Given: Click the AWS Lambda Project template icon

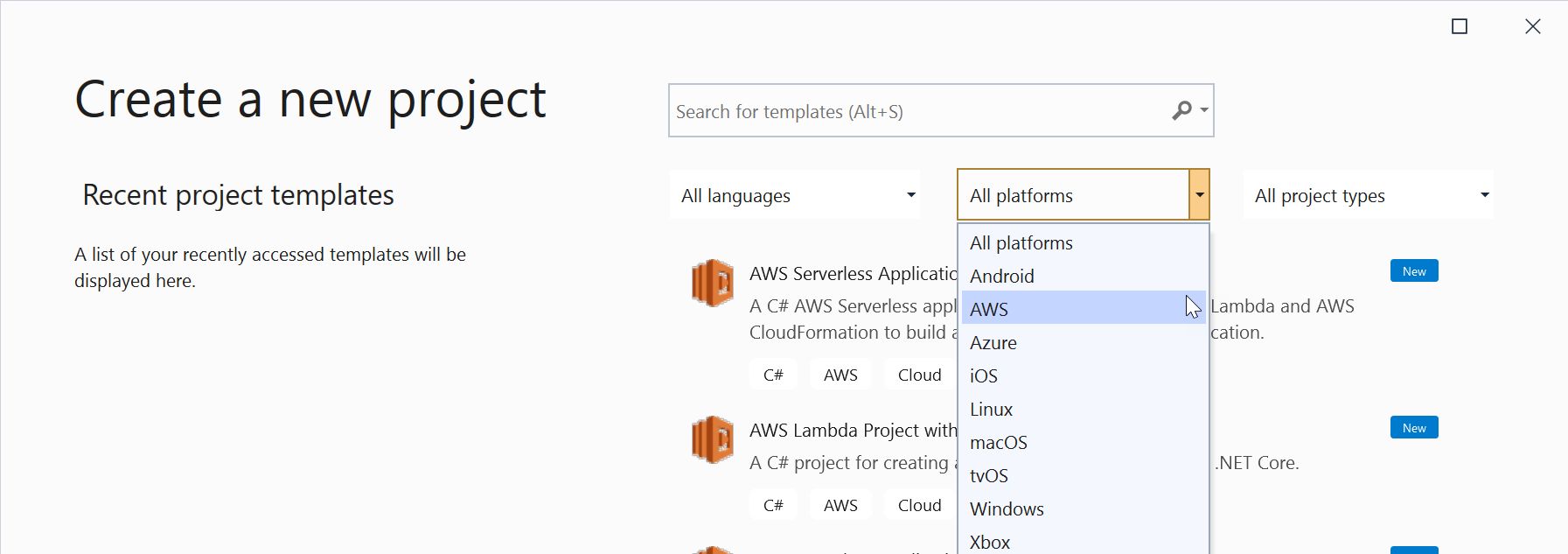Looking at the screenshot, I should (x=712, y=439).
